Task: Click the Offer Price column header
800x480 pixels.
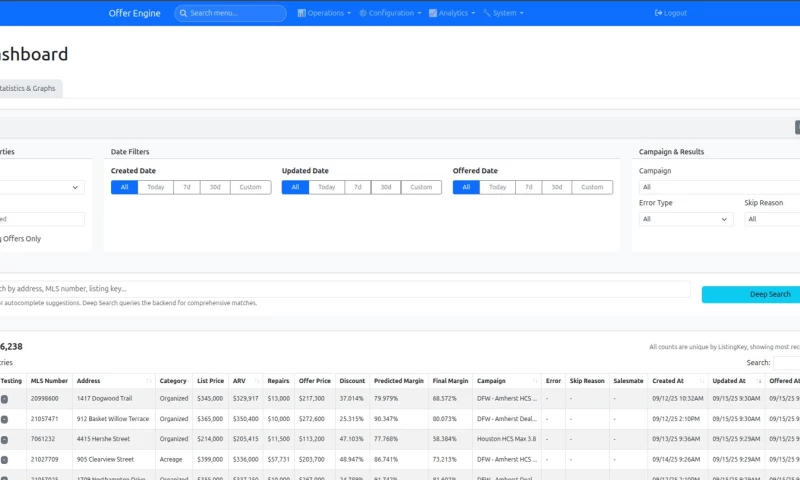Action: (x=314, y=381)
